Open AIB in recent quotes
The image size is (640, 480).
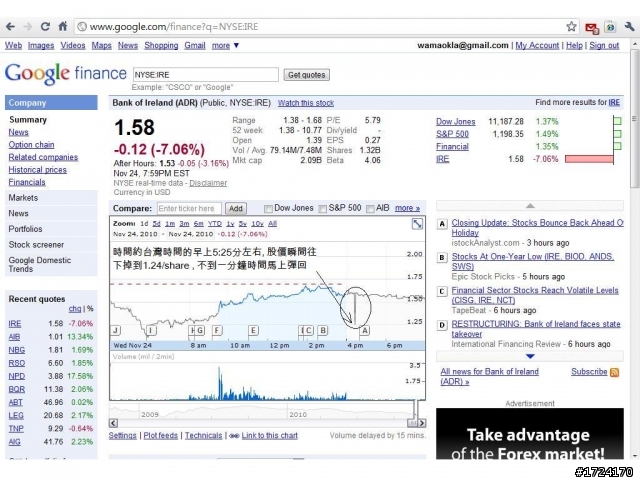(x=14, y=337)
